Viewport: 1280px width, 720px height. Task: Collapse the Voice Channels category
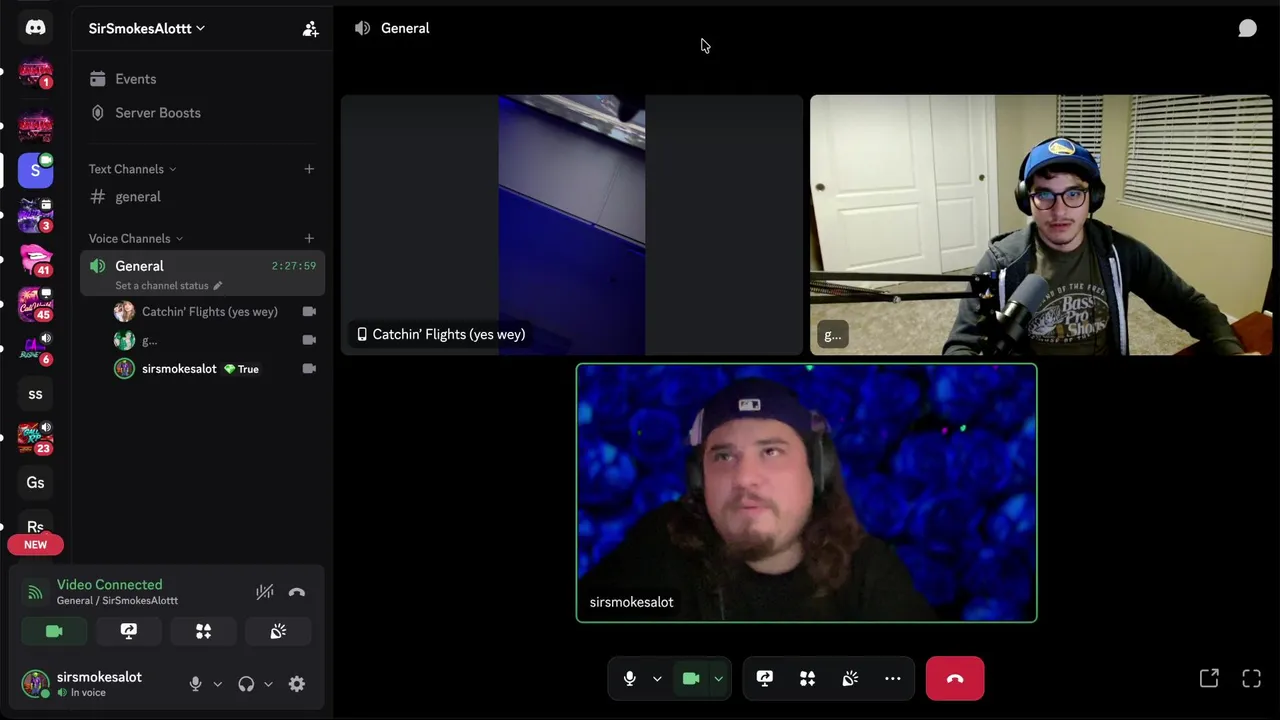(136, 238)
